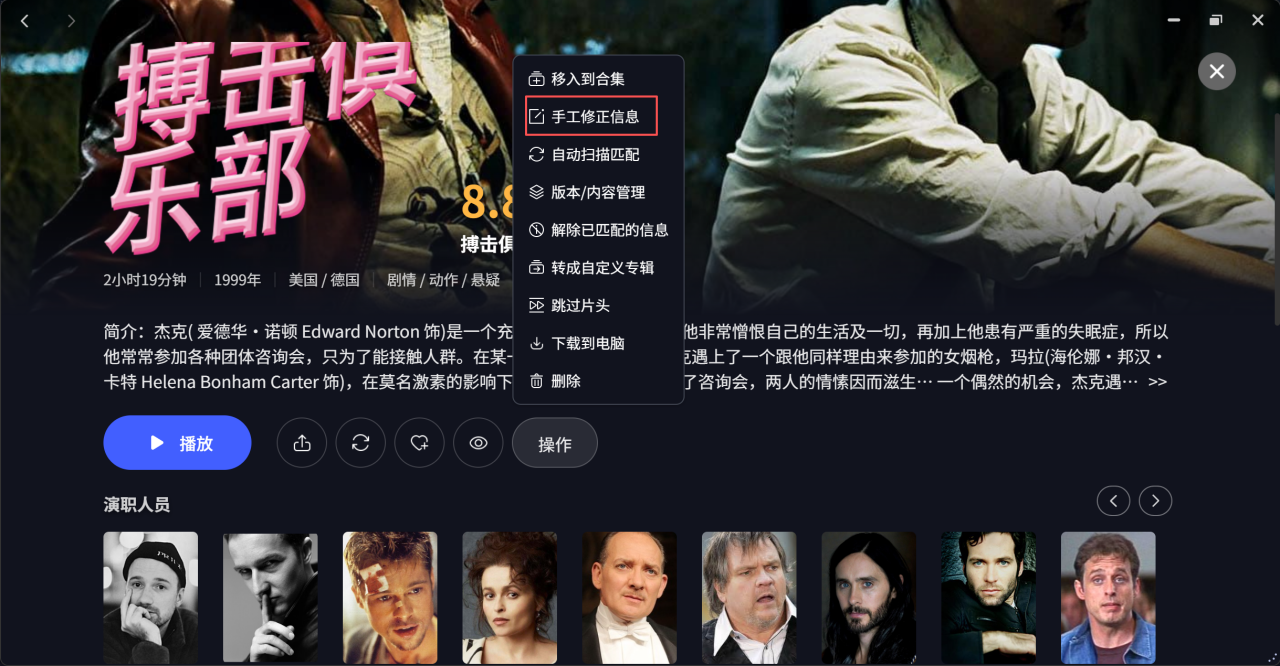Add movie to favorites with heart icon
Screen dimensions: 1280x666
tap(420, 443)
